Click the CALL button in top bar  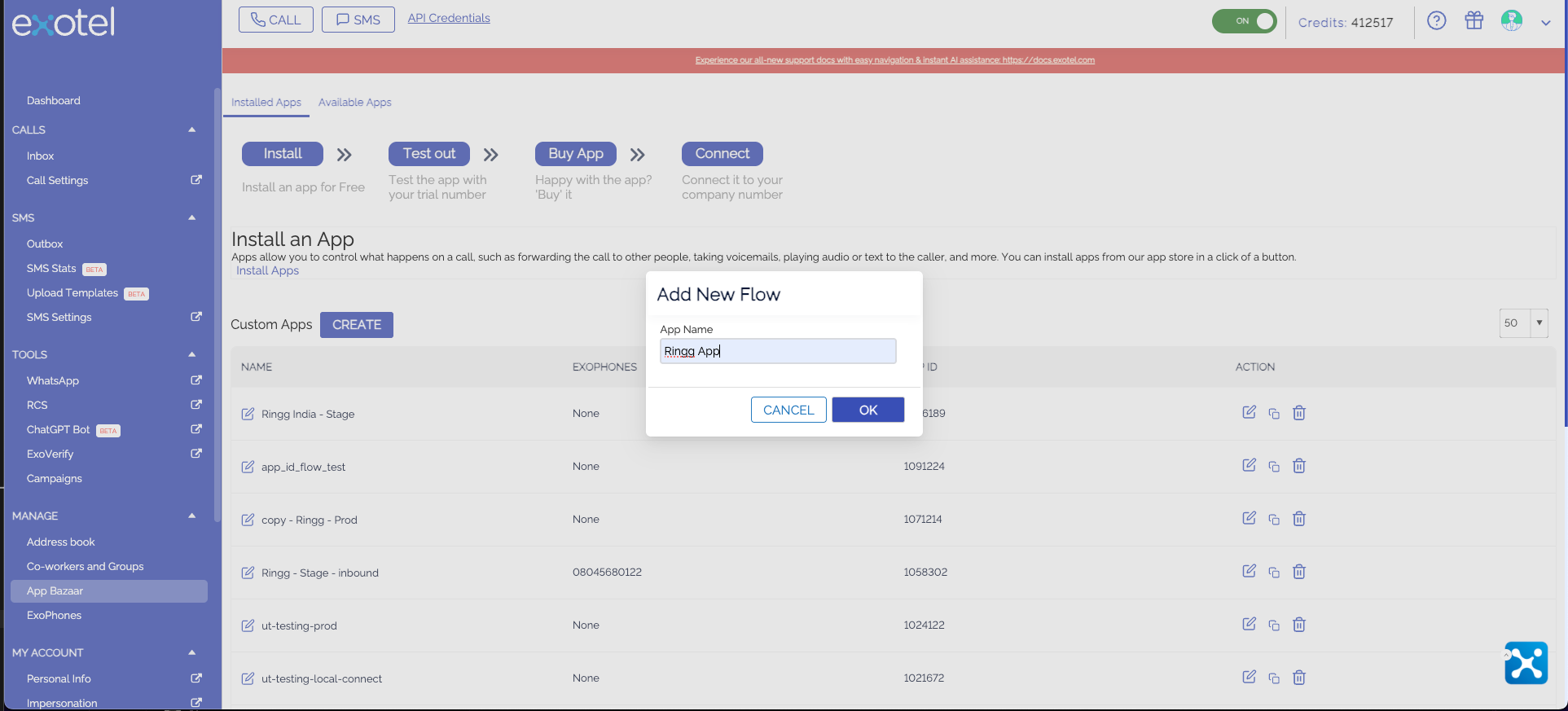(x=276, y=20)
